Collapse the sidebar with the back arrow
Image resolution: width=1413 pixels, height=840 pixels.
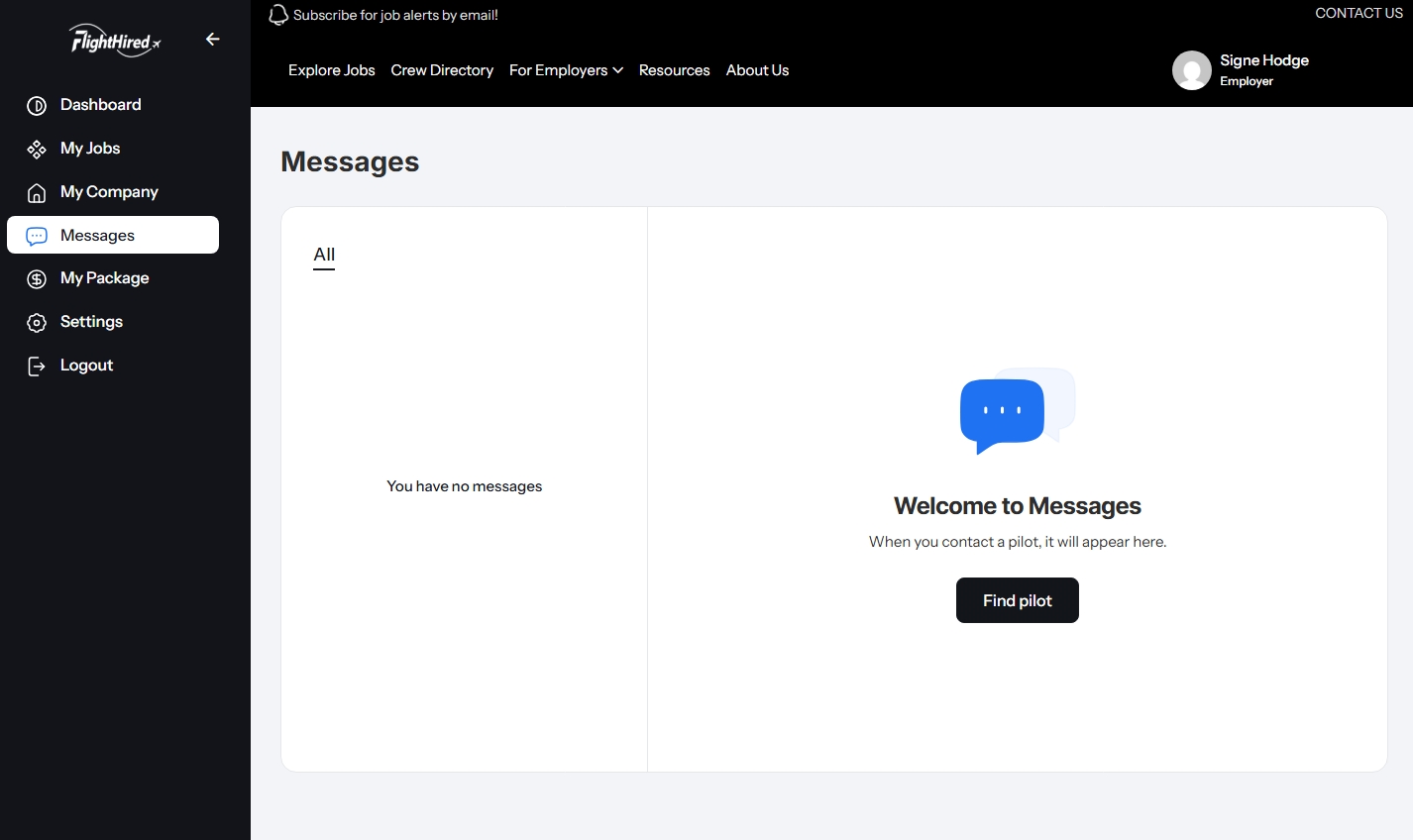(213, 39)
